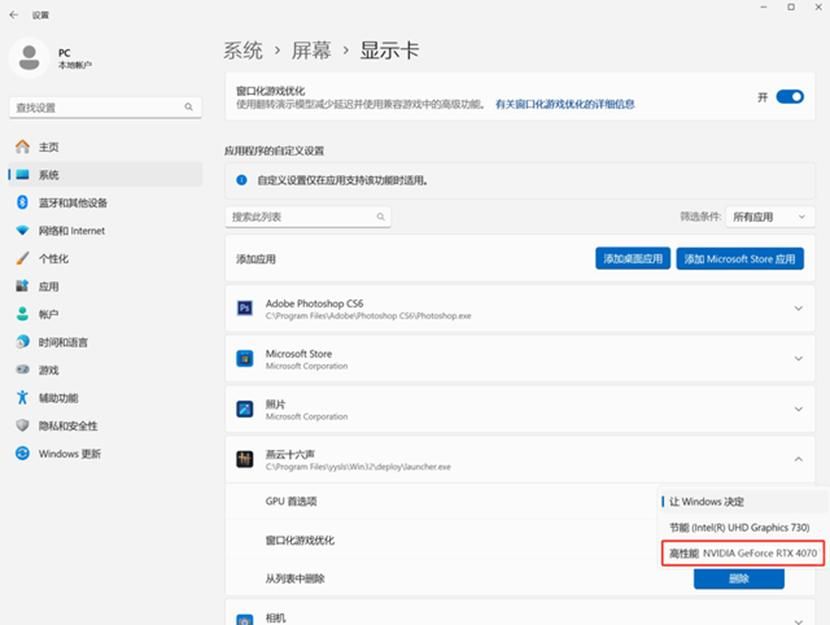830x625 pixels.
Task: Click the 游戏 controller icon
Action: [22, 369]
